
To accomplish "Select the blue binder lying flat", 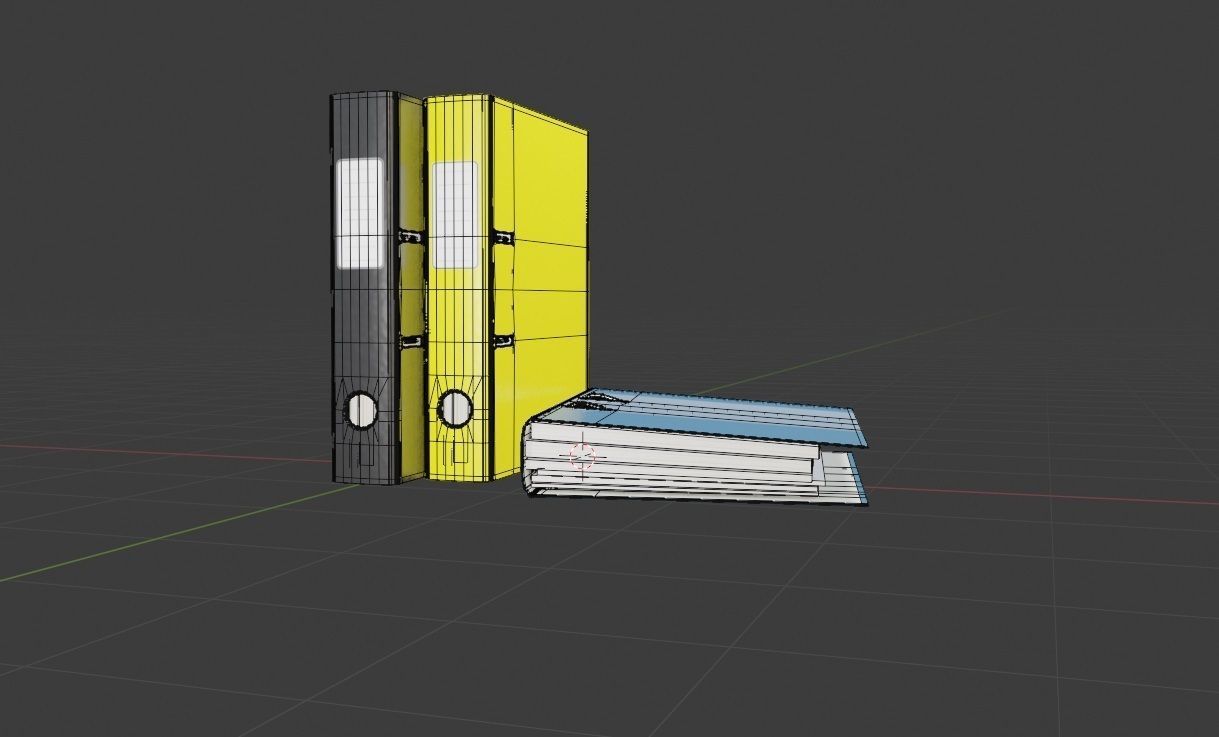I will 694,446.
